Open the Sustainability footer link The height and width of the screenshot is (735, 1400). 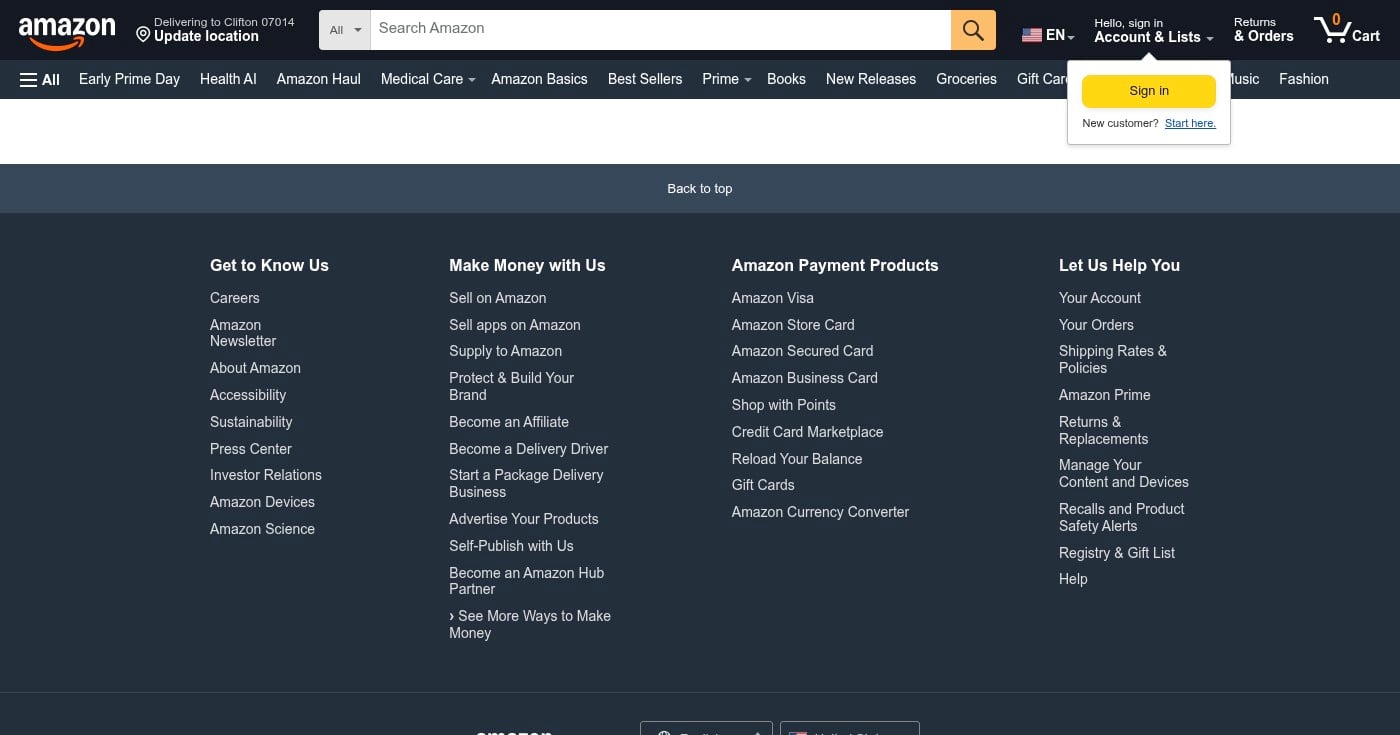[x=251, y=422]
